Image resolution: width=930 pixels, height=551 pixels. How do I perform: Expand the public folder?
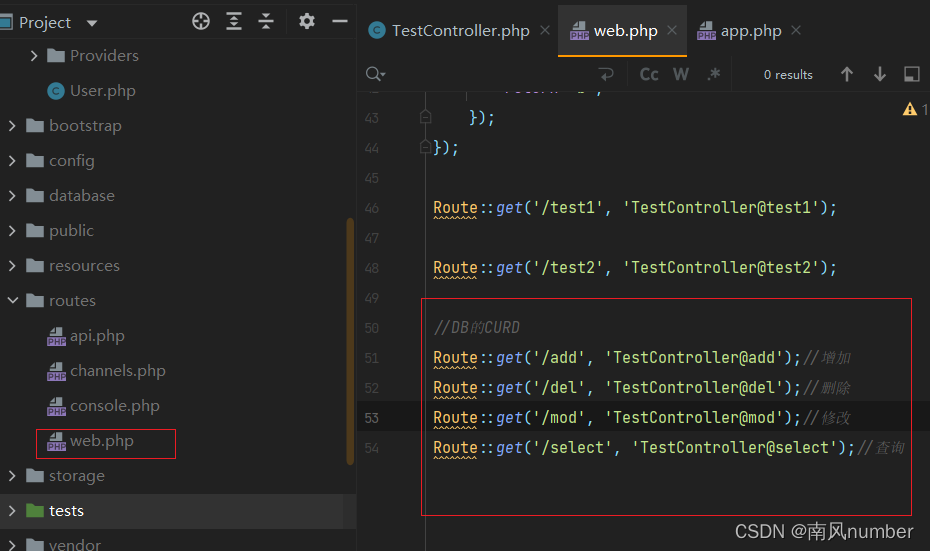pos(12,231)
